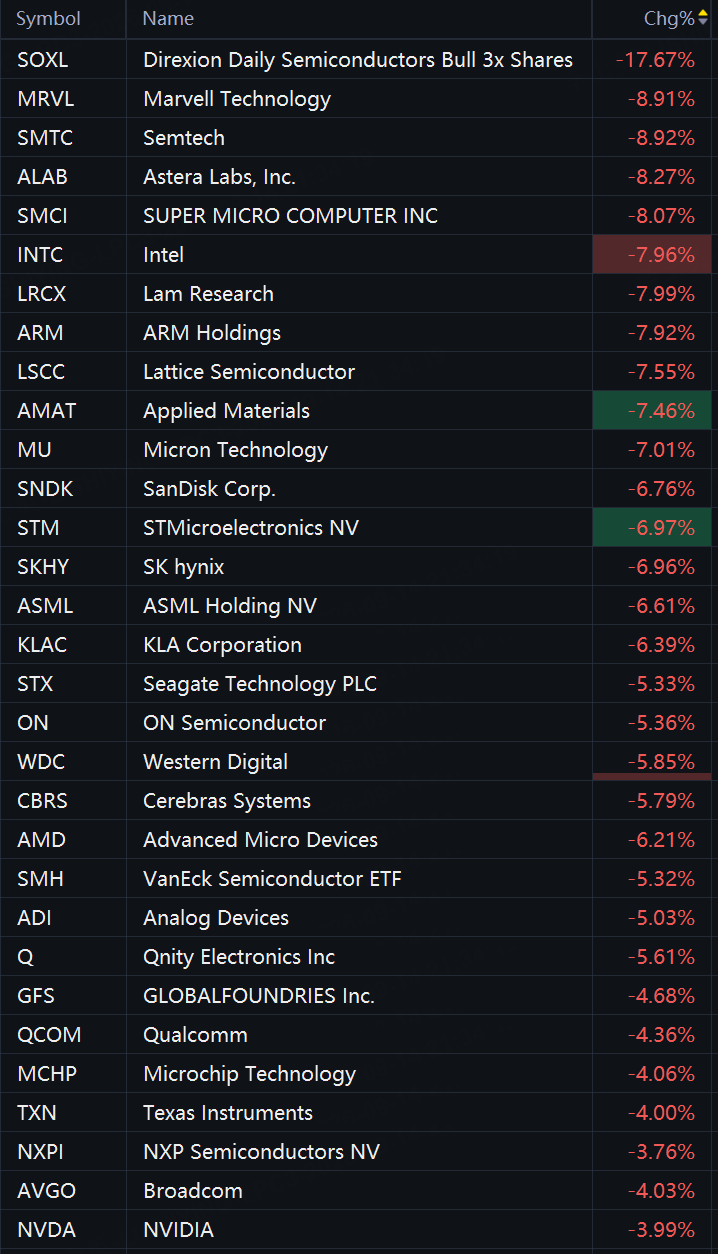
Task: Open the Broadcom row
Action: click(359, 1191)
